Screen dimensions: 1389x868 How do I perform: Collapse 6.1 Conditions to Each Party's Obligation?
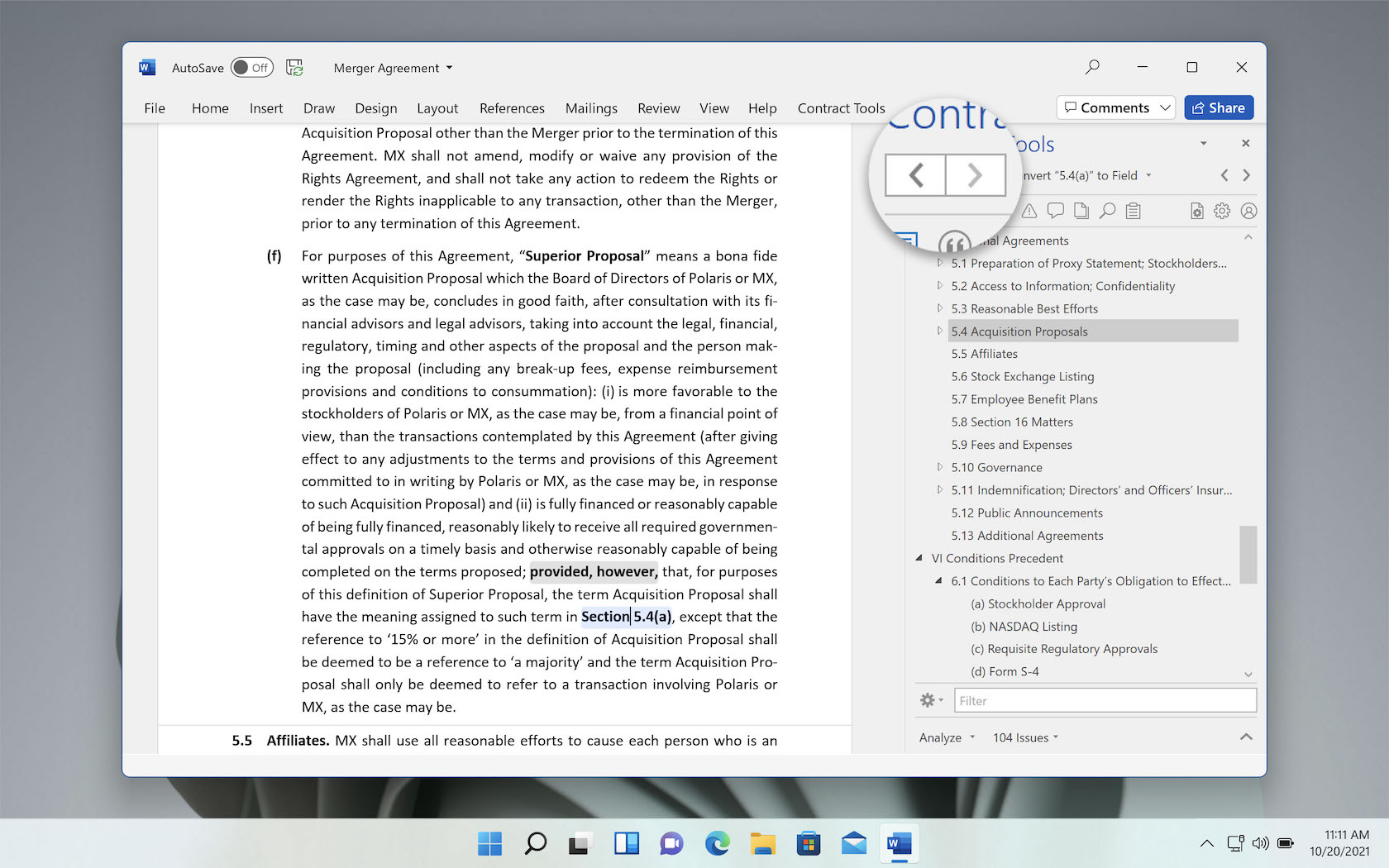[x=939, y=580]
